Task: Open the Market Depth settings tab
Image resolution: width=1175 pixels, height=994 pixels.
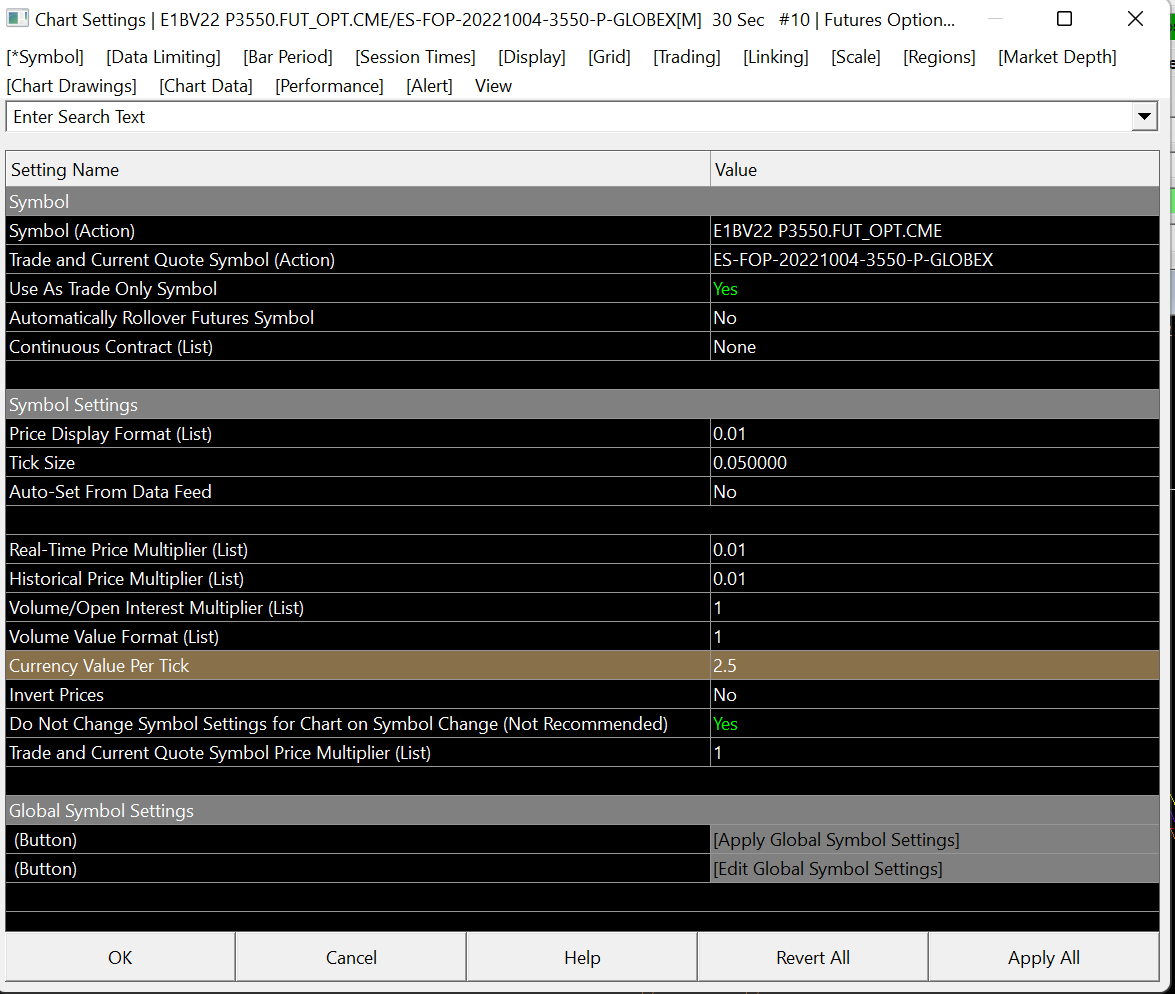Action: pos(1057,57)
